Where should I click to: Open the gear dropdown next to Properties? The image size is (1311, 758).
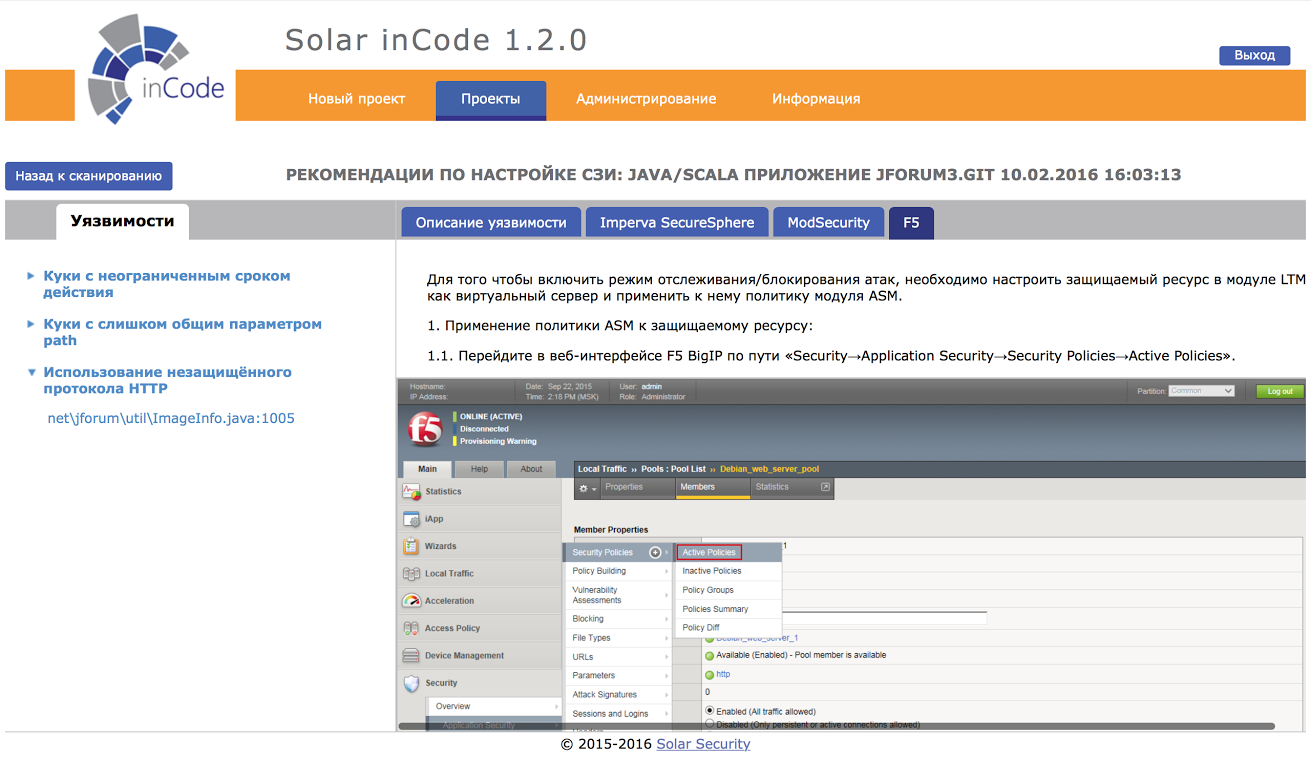click(x=588, y=488)
